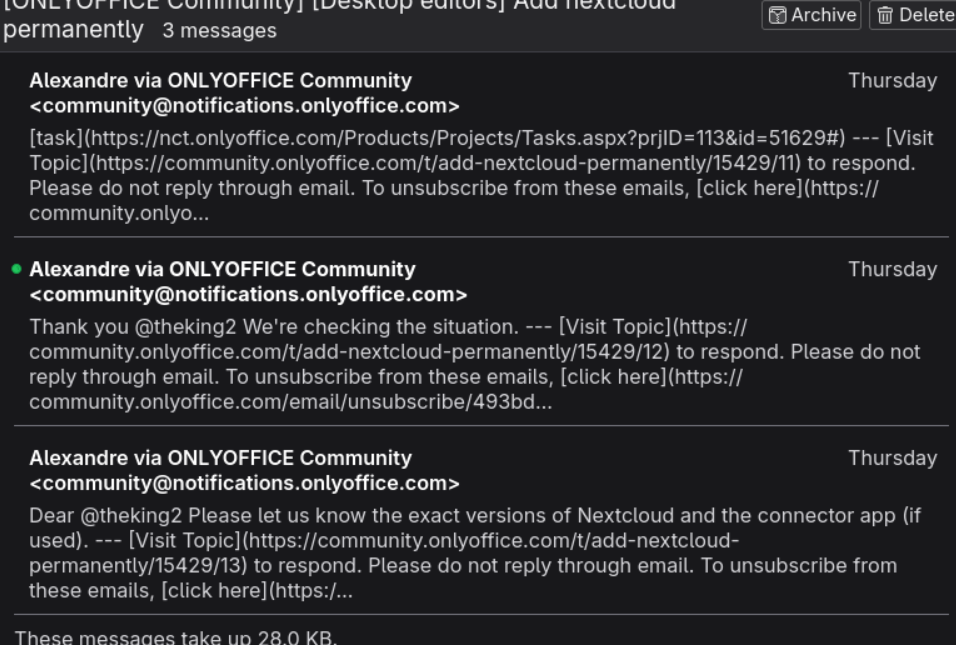Image resolution: width=956 pixels, height=645 pixels.
Task: Click the sender email address in the last message
Action: pos(244,484)
